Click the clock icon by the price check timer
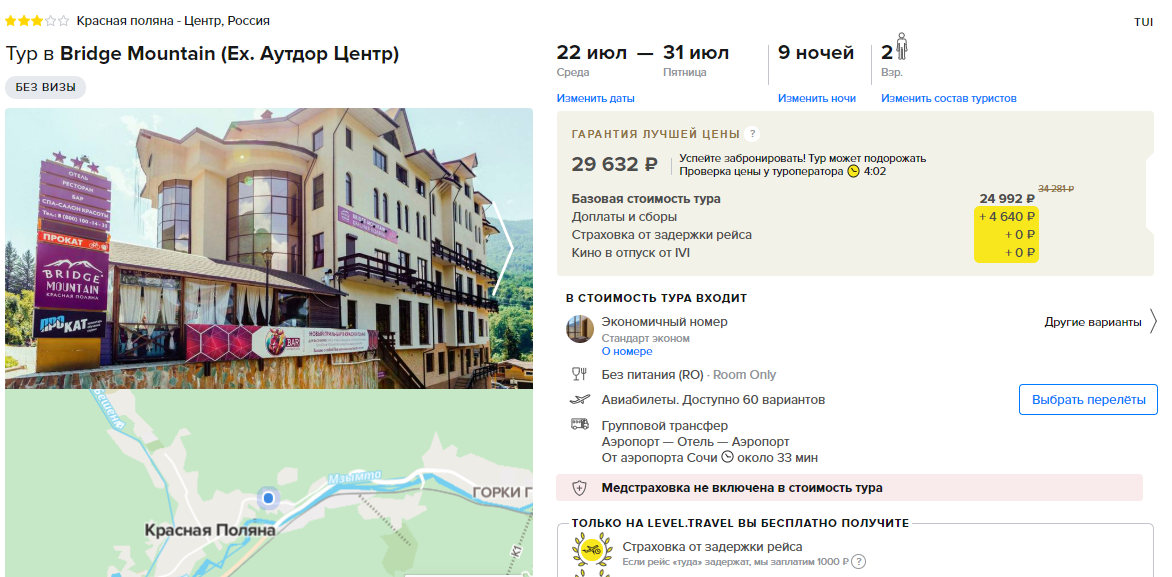 (854, 171)
